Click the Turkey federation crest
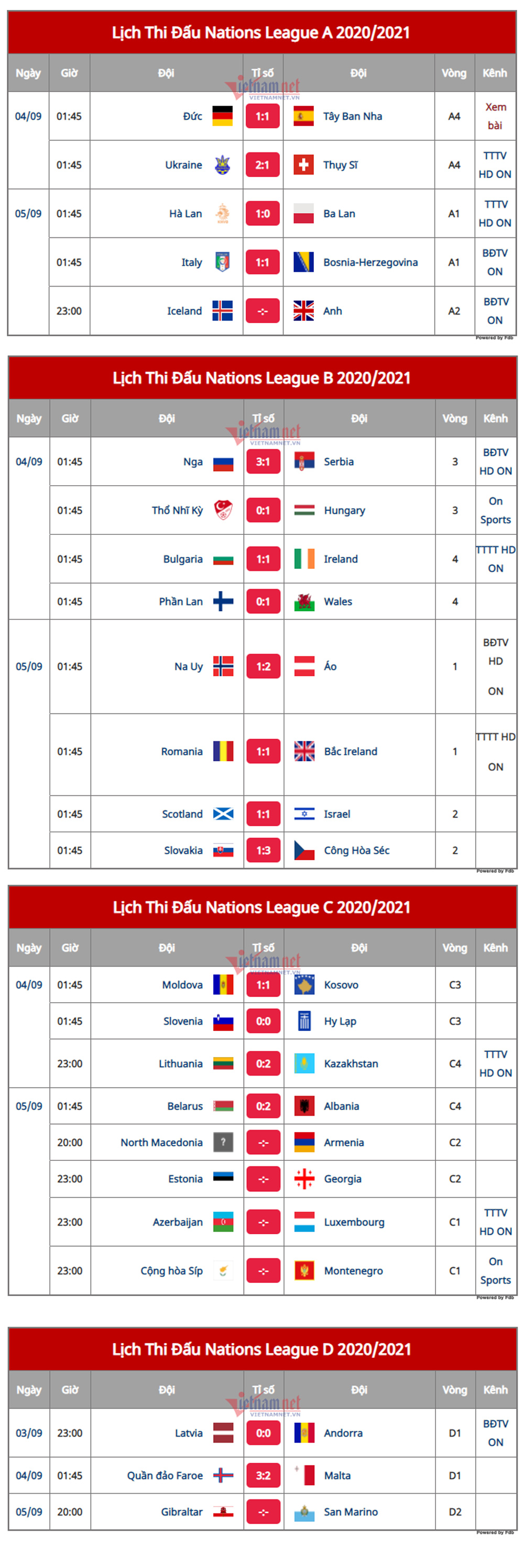524x1568 pixels. tap(223, 509)
